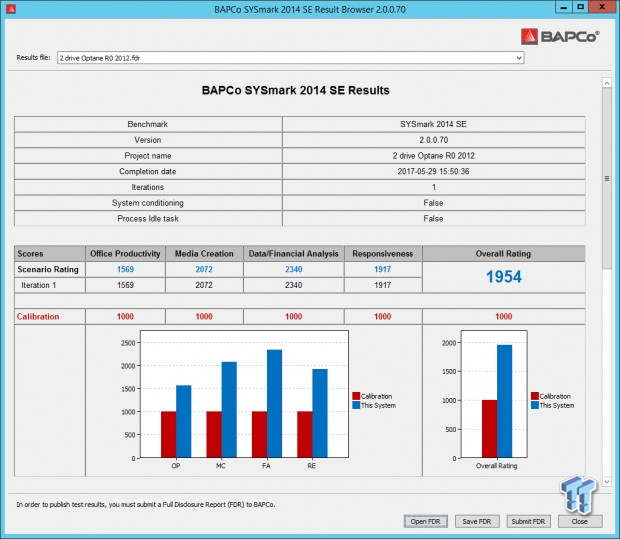
Task: Click the Iteration 1 Data/Financial Analysis value 2340
Action: pyautogui.click(x=294, y=285)
